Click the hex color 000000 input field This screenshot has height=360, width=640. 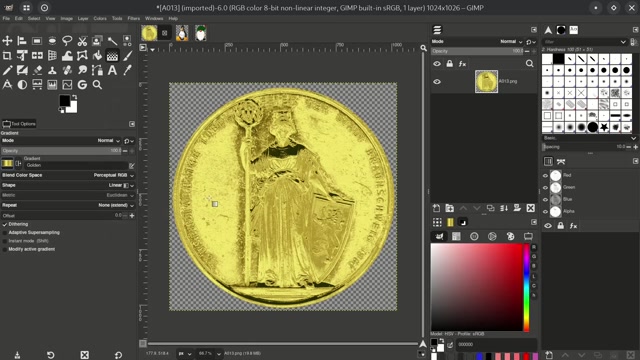tap(495, 344)
